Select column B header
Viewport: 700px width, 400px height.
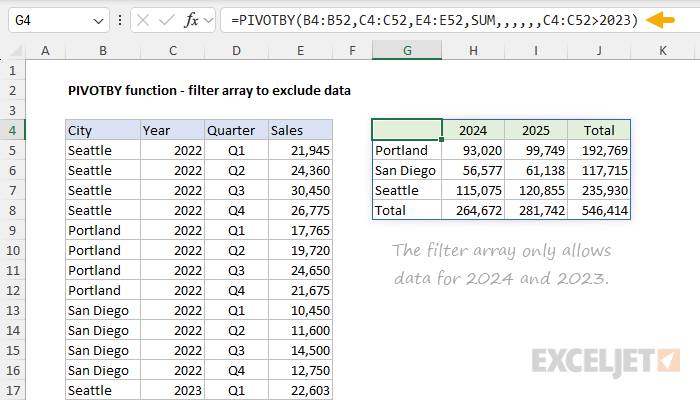[103, 50]
